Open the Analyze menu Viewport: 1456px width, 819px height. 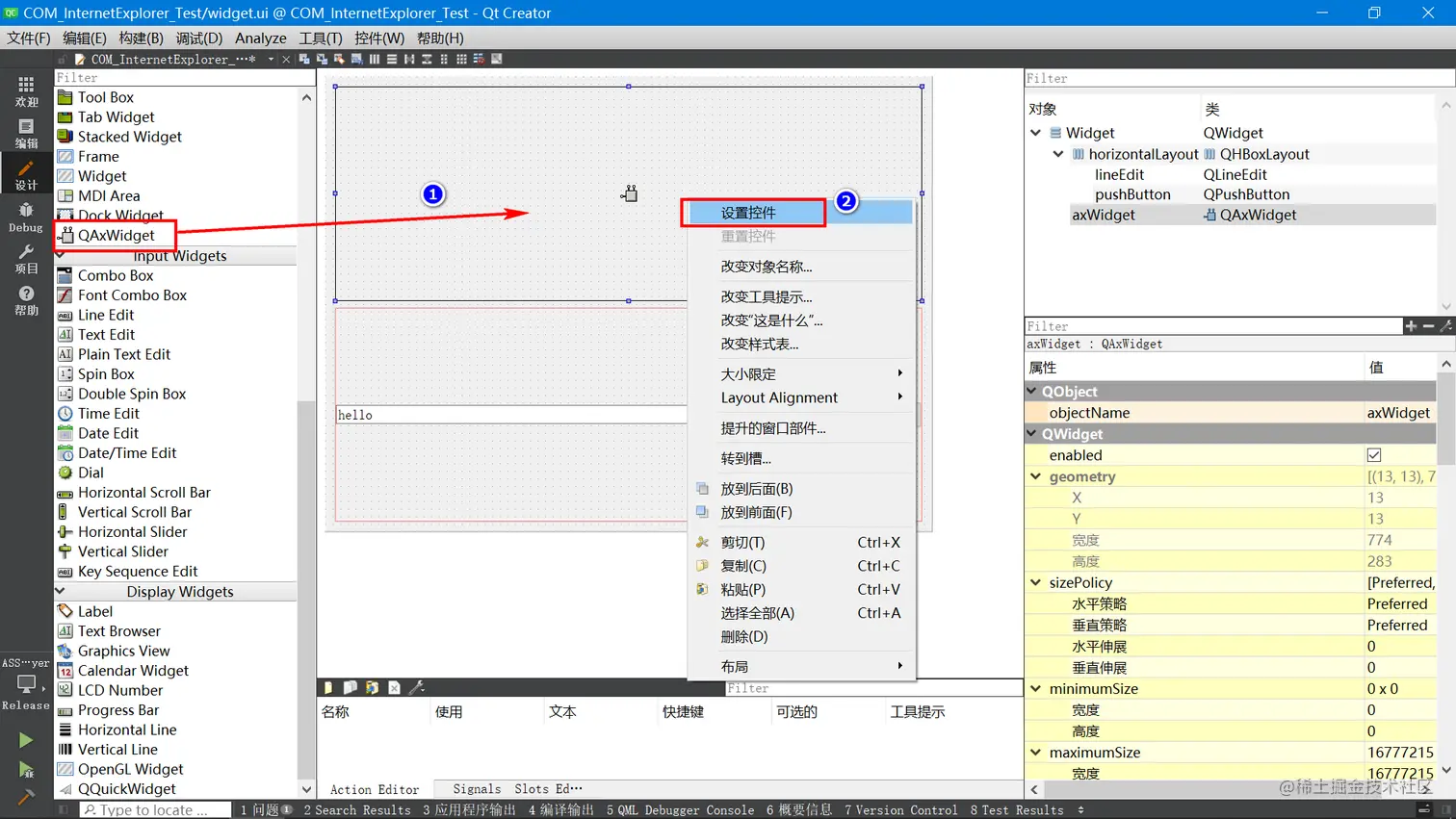(261, 38)
